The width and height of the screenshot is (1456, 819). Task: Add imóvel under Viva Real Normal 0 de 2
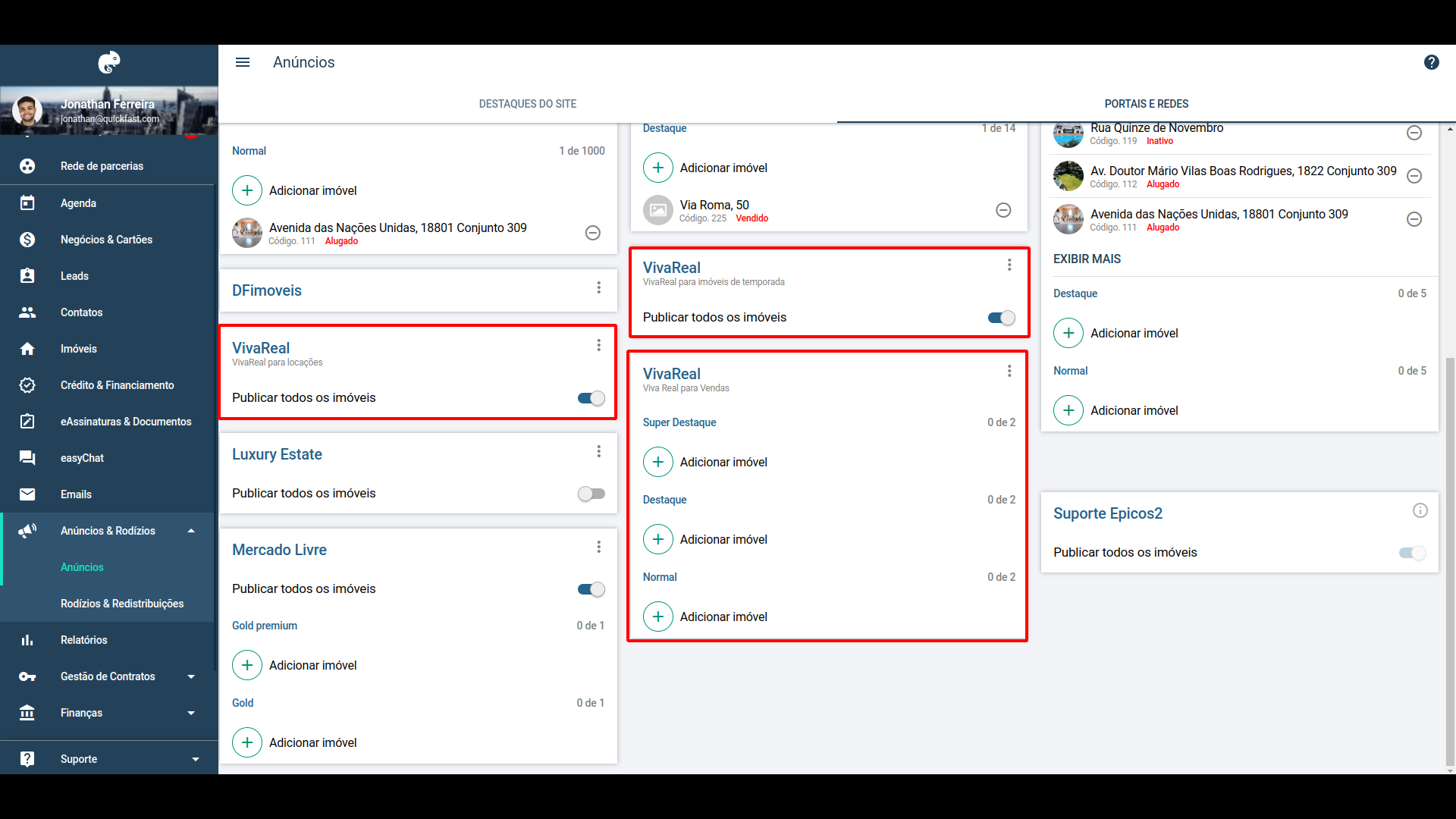pos(658,617)
